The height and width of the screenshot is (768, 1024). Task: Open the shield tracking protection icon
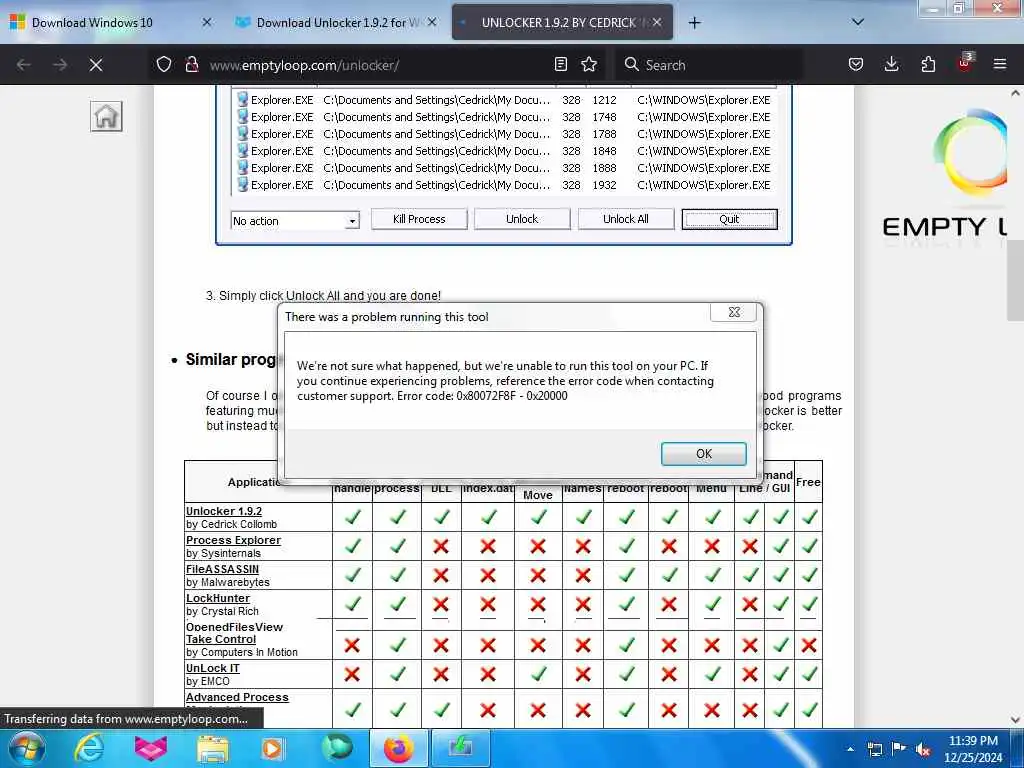164,65
